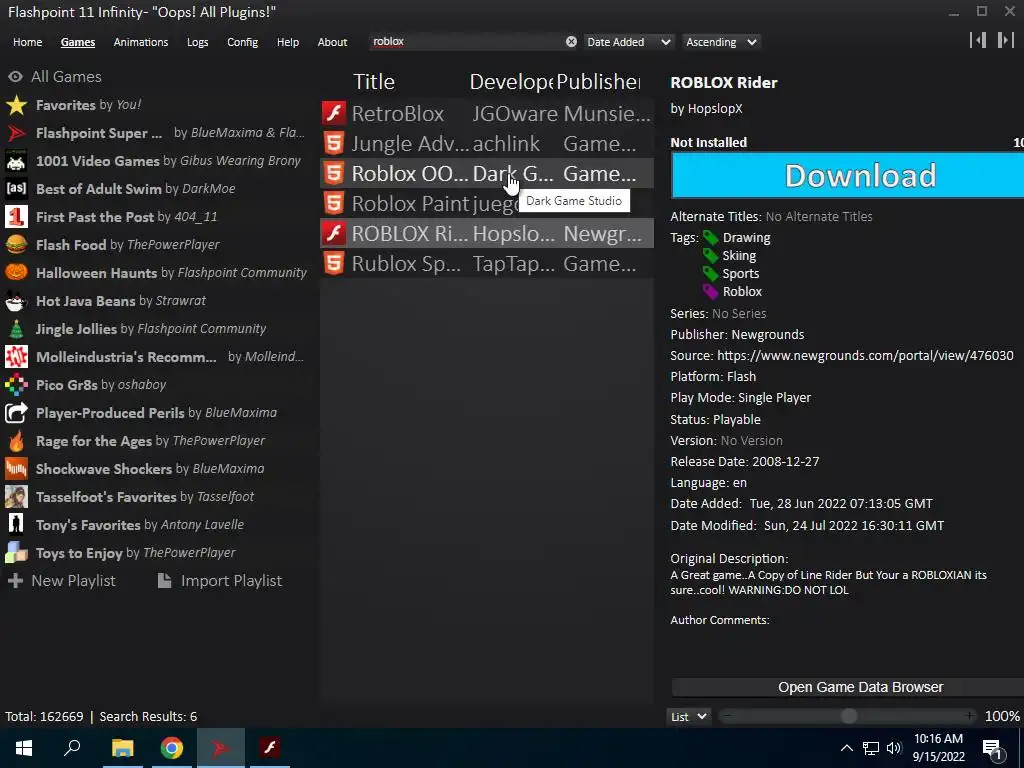Screen dimensions: 1024x768
Task: Click the HTML5 icon beside Jungle Adv
Action: [x=334, y=143]
